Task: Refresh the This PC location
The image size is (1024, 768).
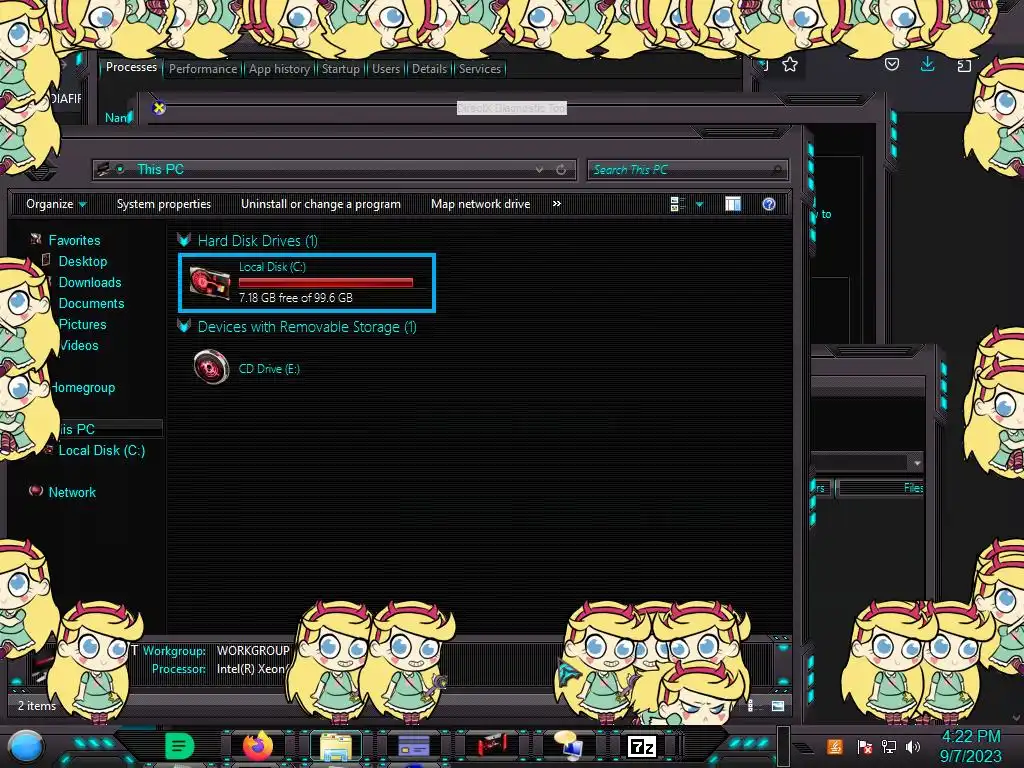Action: (x=561, y=170)
